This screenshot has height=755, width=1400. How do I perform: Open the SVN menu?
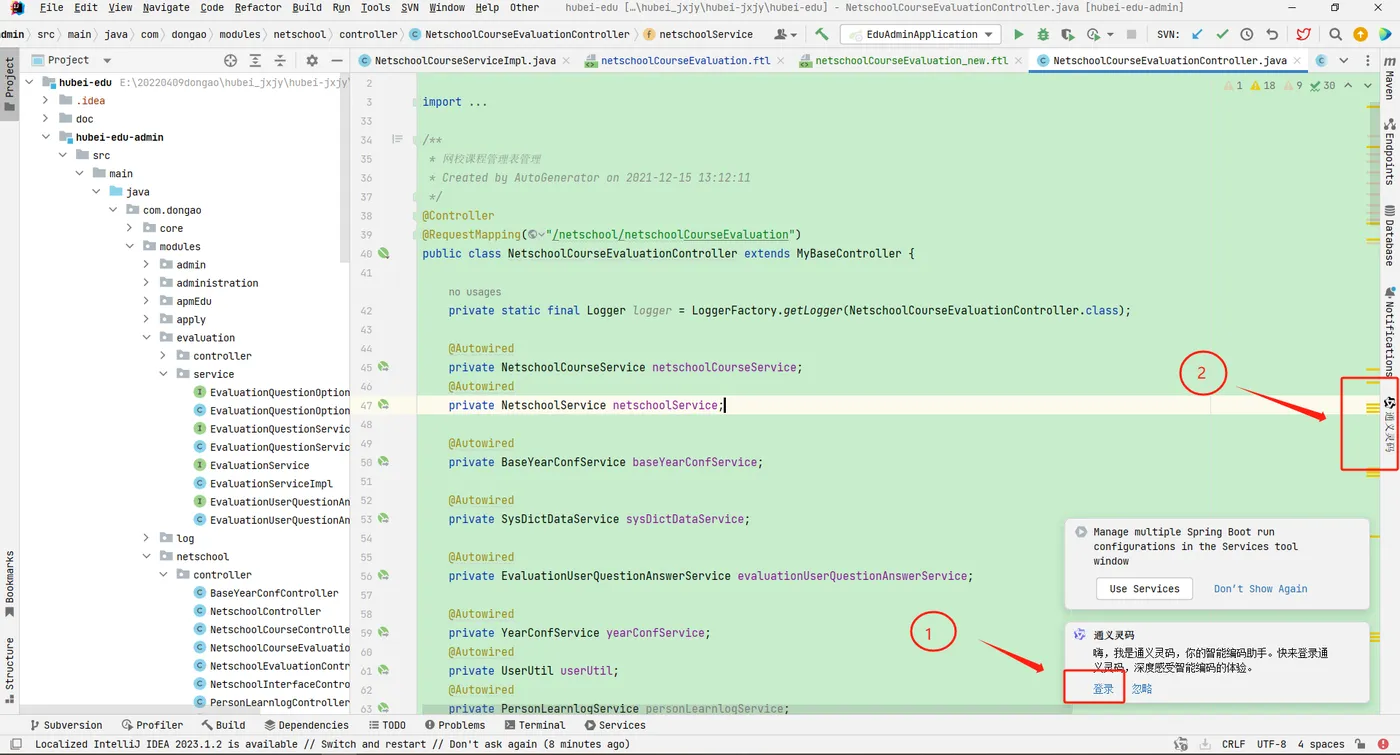(x=409, y=7)
